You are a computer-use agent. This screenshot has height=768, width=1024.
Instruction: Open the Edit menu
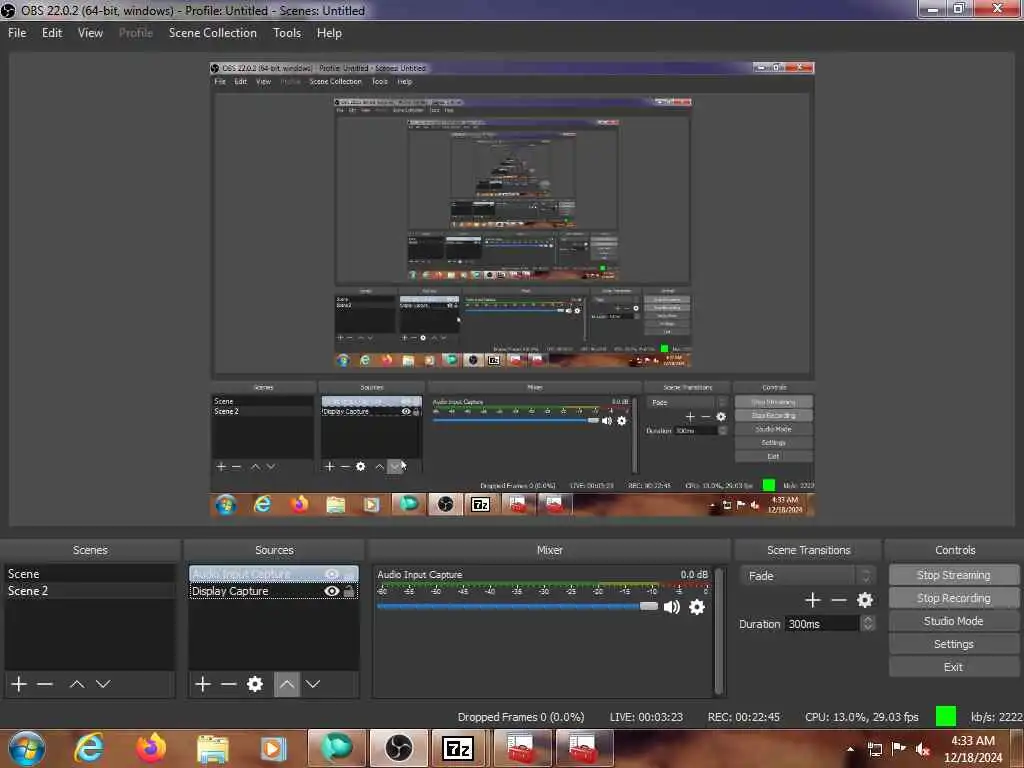(x=52, y=33)
